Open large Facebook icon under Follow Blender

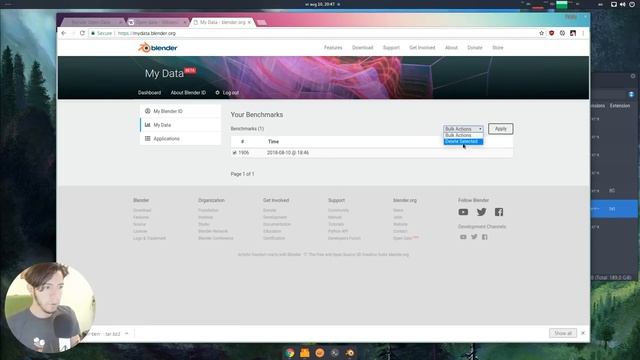coord(499,212)
